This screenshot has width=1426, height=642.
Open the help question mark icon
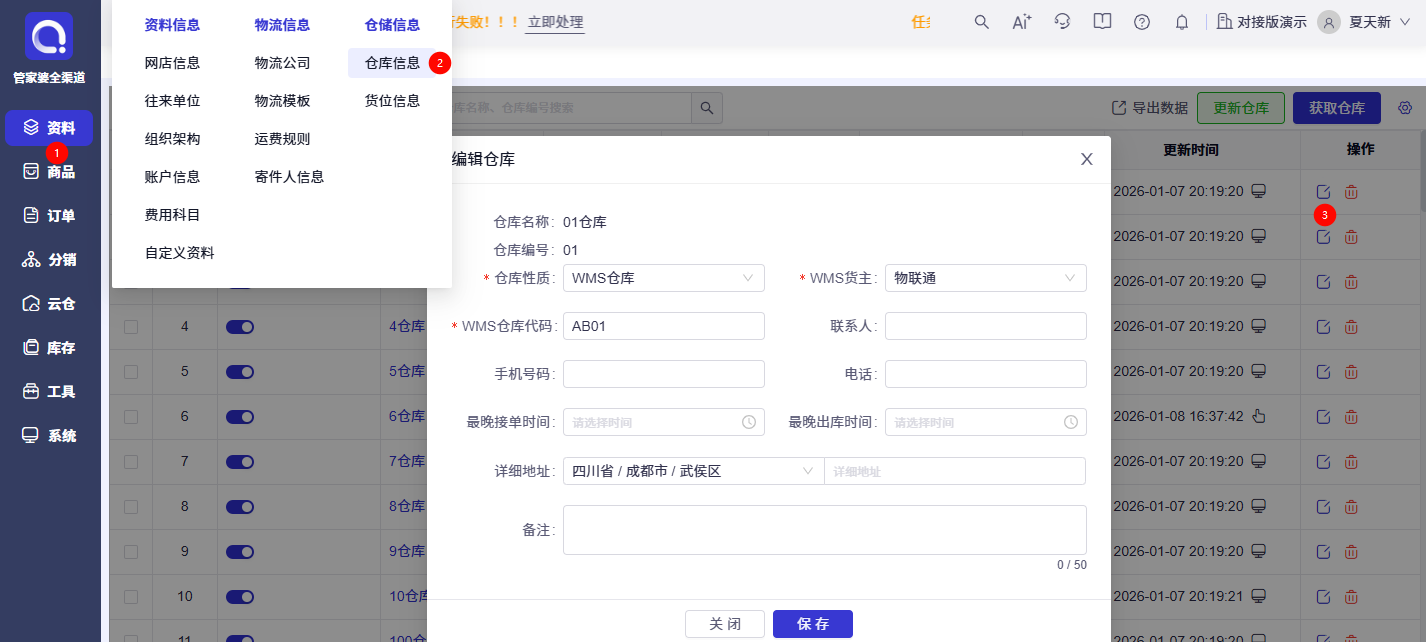point(1142,22)
